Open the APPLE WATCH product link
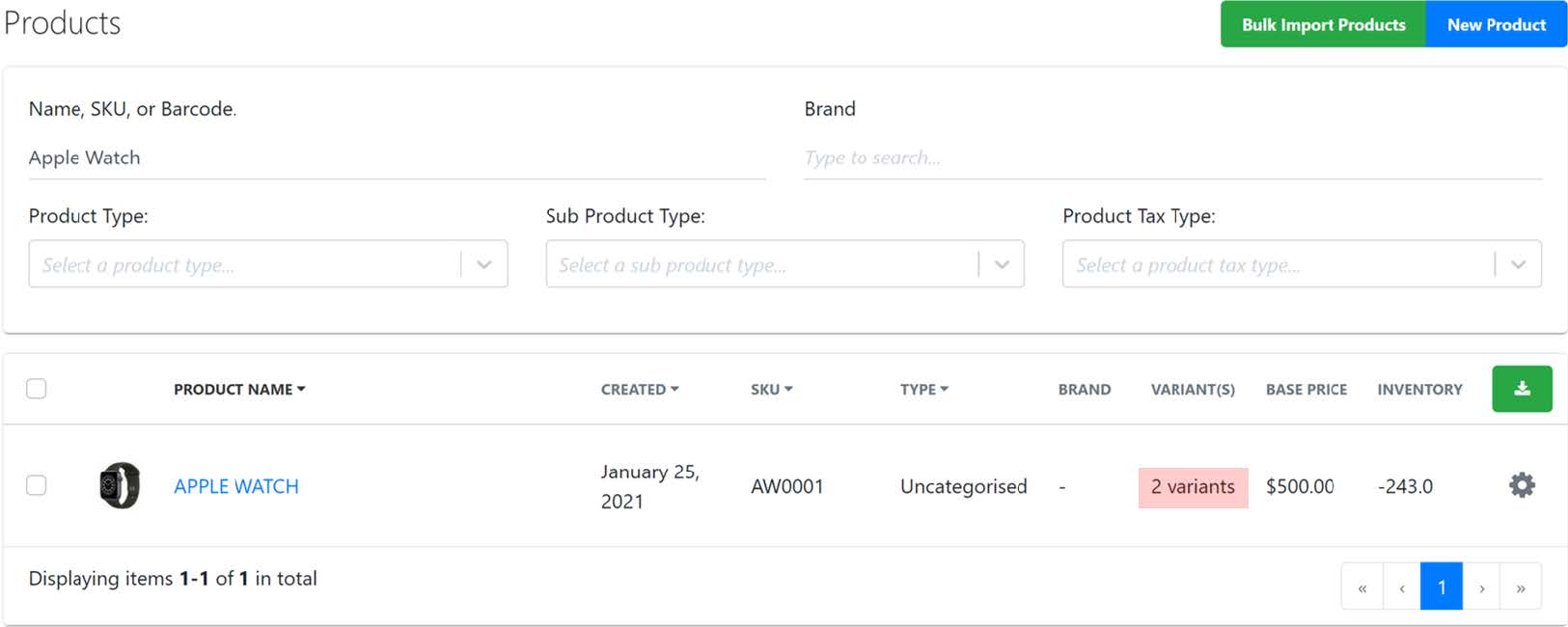Image resolution: width=1568 pixels, height=627 pixels. coord(236,486)
